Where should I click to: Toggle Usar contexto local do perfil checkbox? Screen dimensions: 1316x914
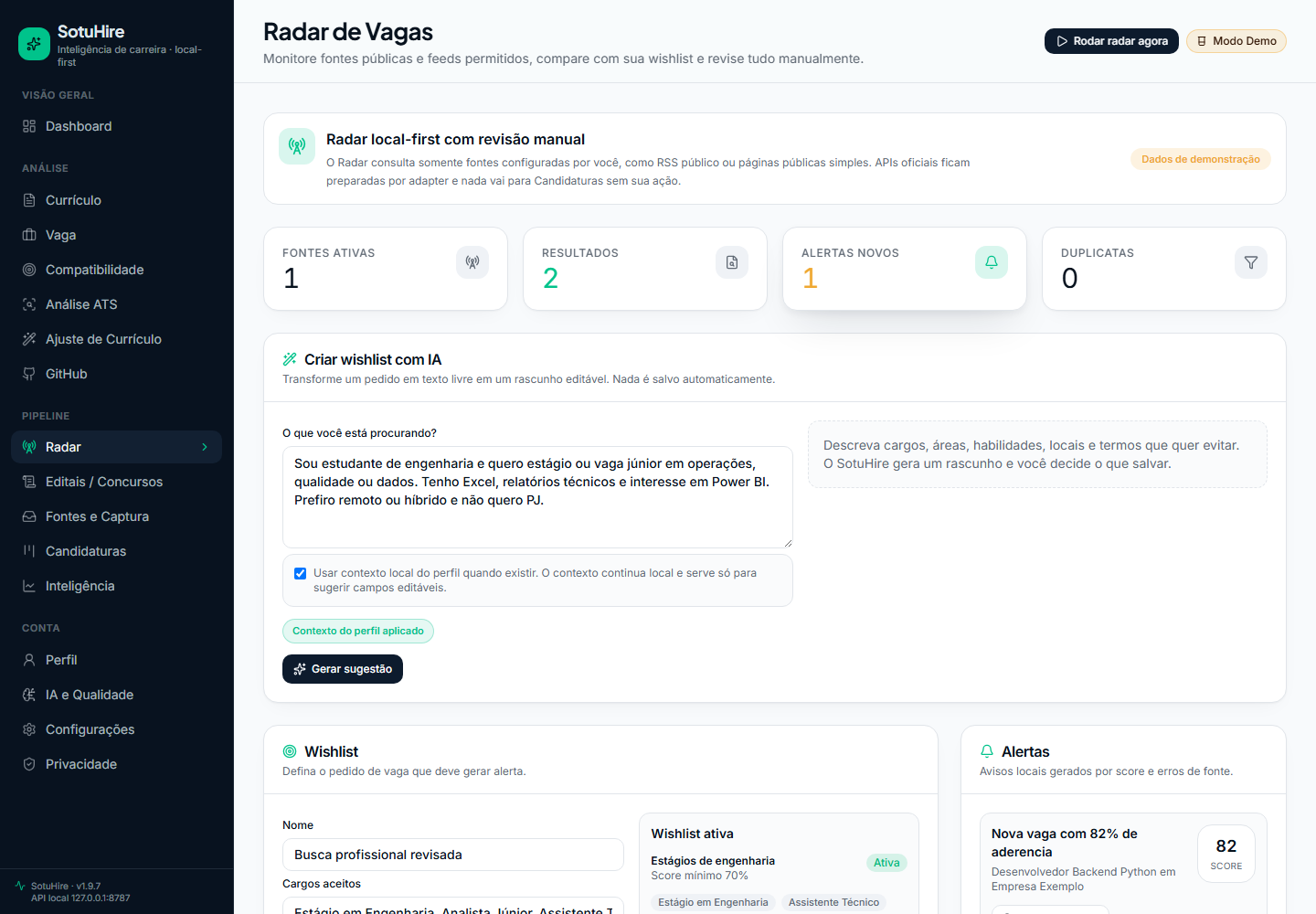tap(300, 573)
